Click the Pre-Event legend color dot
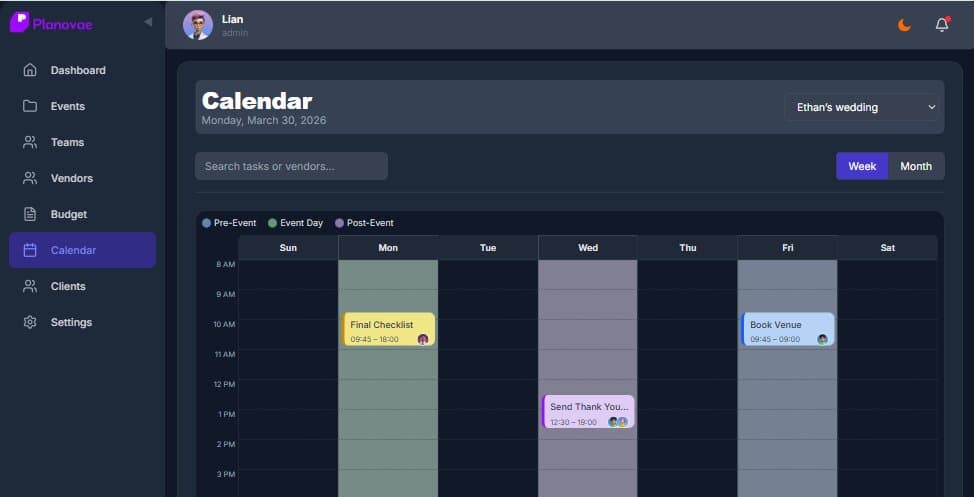 tap(207, 223)
